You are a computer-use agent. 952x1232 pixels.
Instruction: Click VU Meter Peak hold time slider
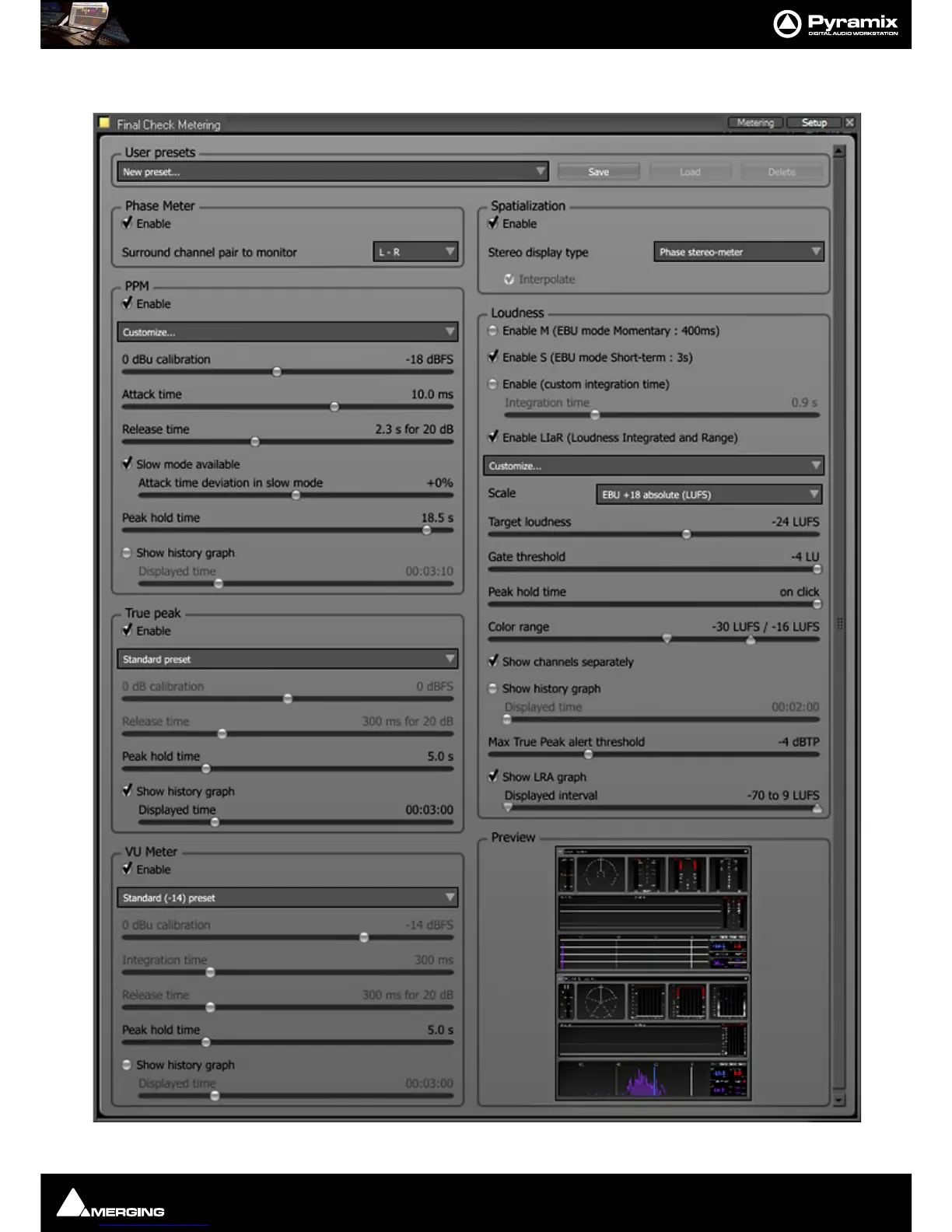click(288, 1042)
